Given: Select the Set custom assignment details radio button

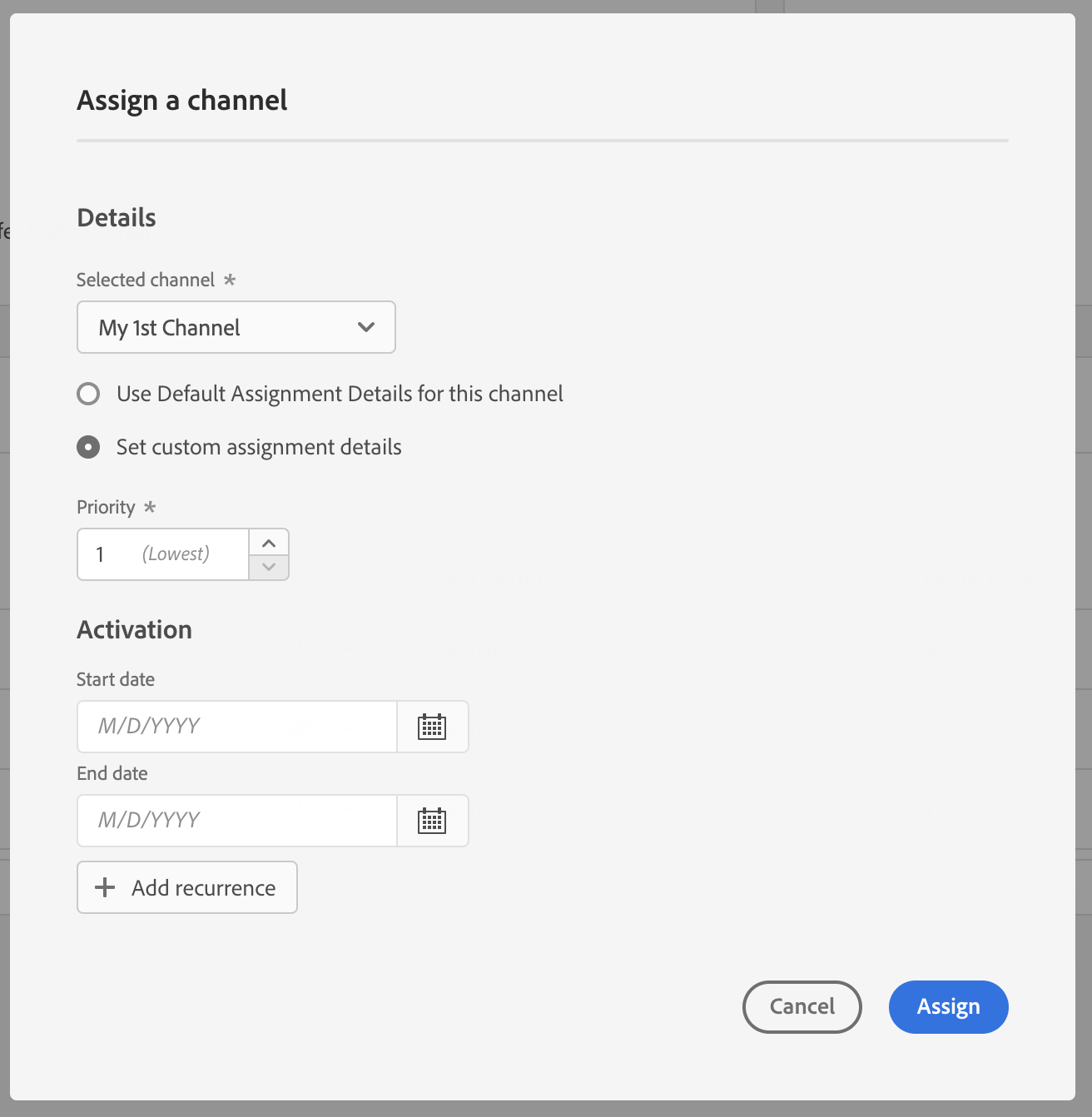Looking at the screenshot, I should 88,447.
